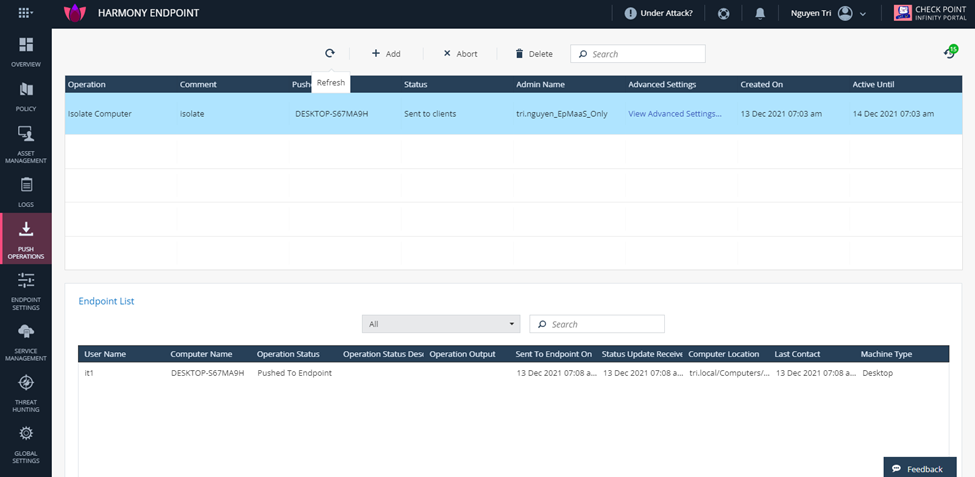Open Asset Management
Image resolution: width=975 pixels, height=477 pixels.
tap(25, 144)
